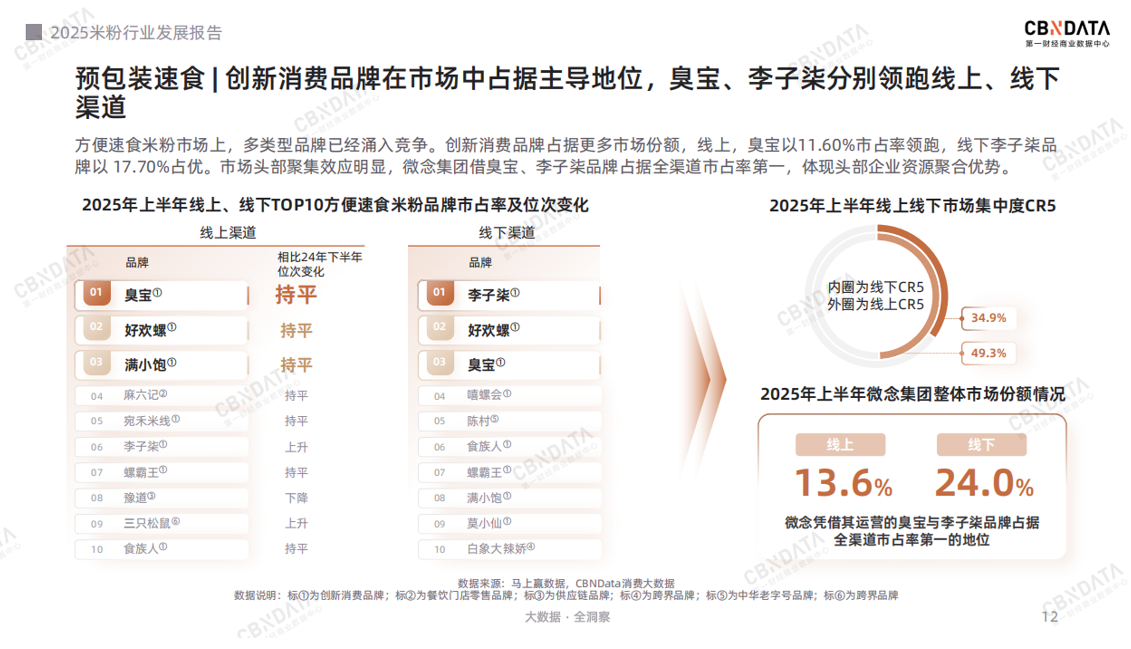Image resolution: width=1131 pixels, height=649 pixels.
Task: Click the 持平 value next to online 满小饱
Action: [x=296, y=365]
